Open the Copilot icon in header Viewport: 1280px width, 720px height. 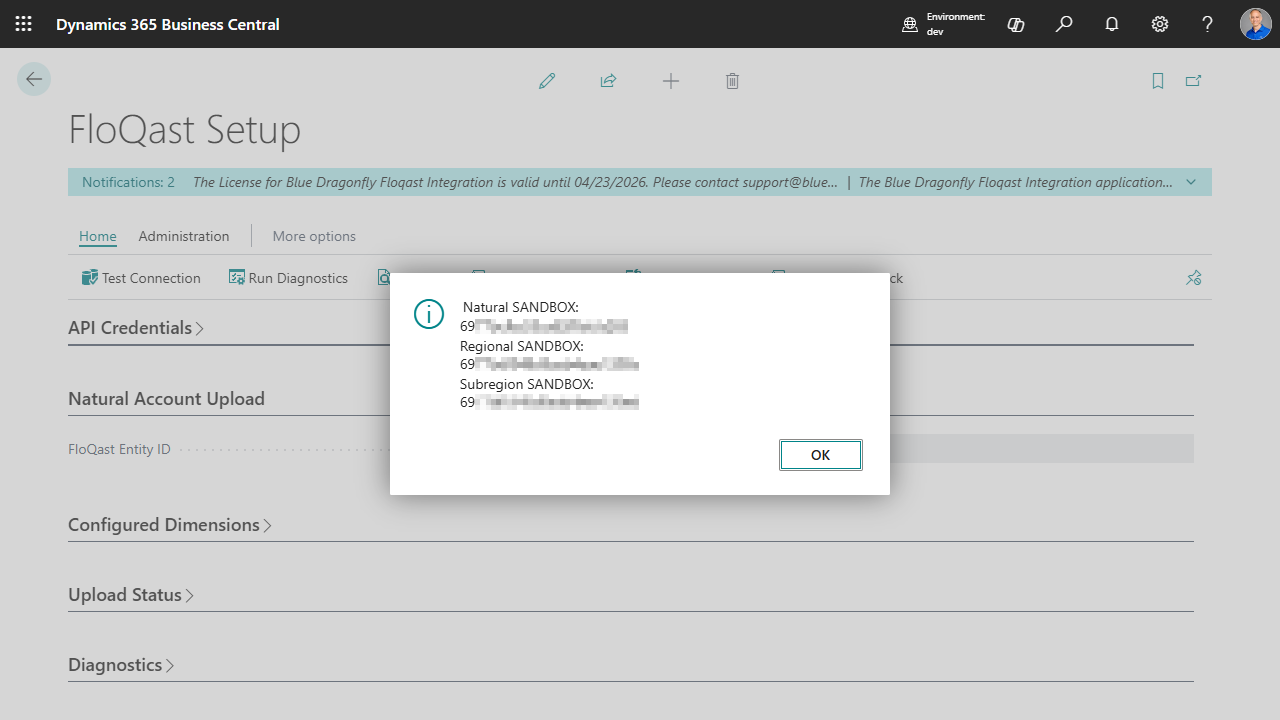tap(1016, 24)
